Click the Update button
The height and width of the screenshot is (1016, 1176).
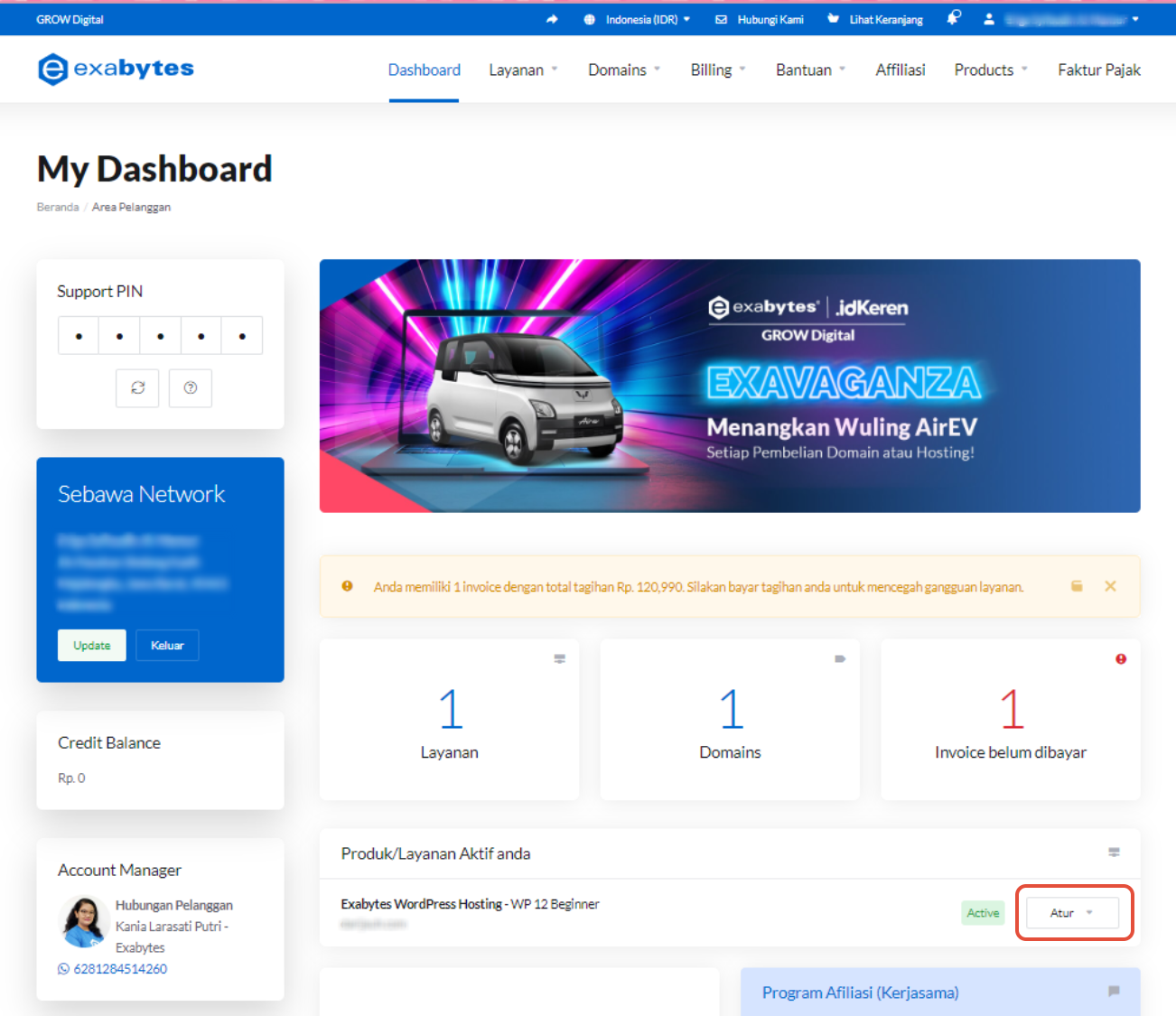click(x=92, y=645)
